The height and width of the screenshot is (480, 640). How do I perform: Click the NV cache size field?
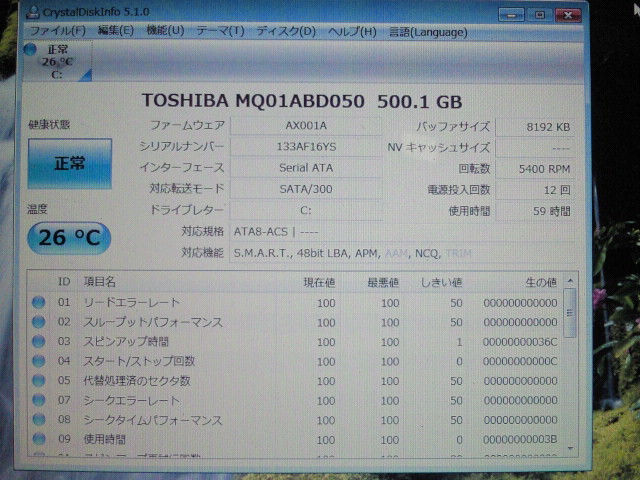[x=535, y=148]
